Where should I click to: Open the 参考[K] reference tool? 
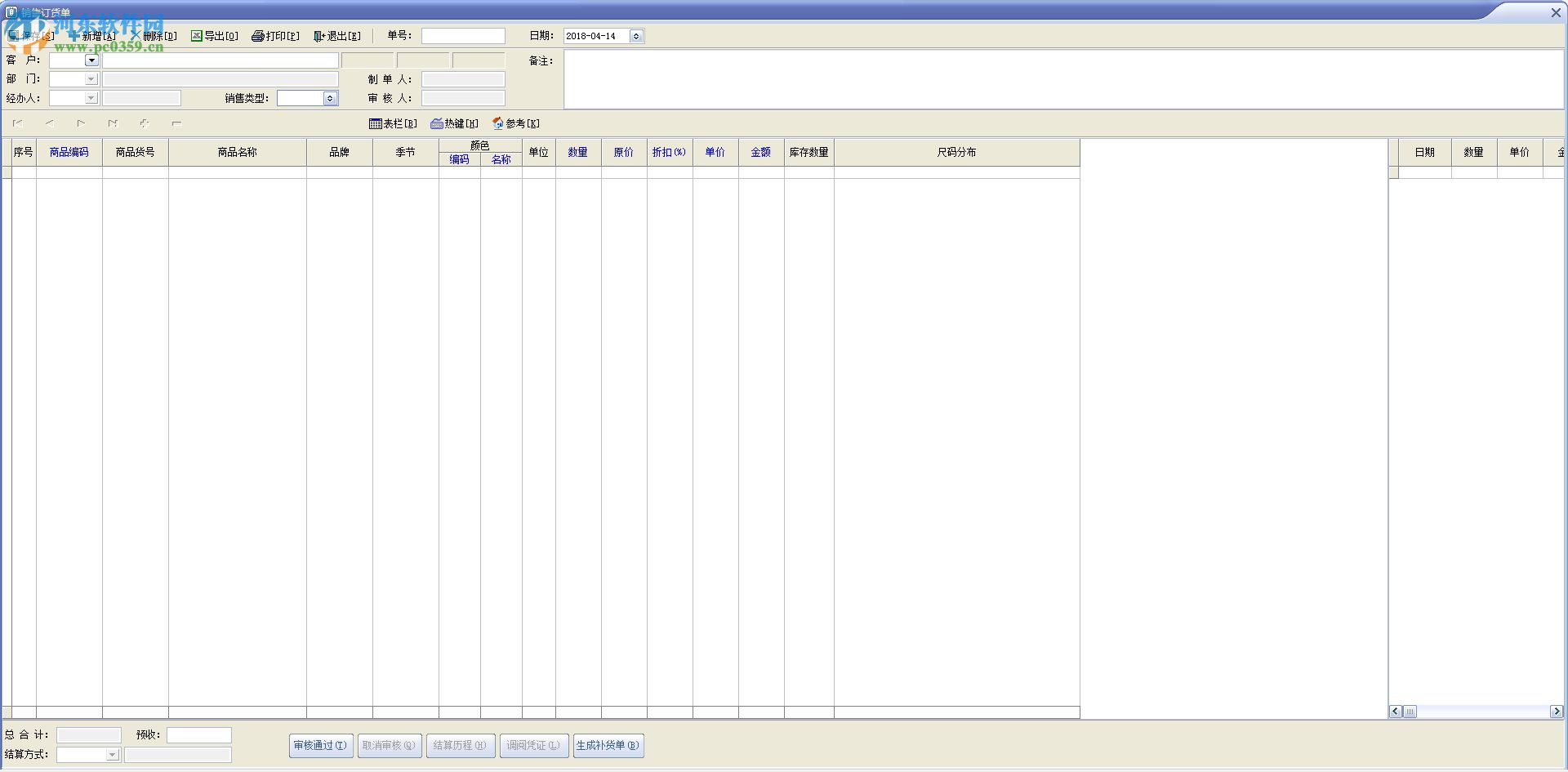tap(515, 123)
